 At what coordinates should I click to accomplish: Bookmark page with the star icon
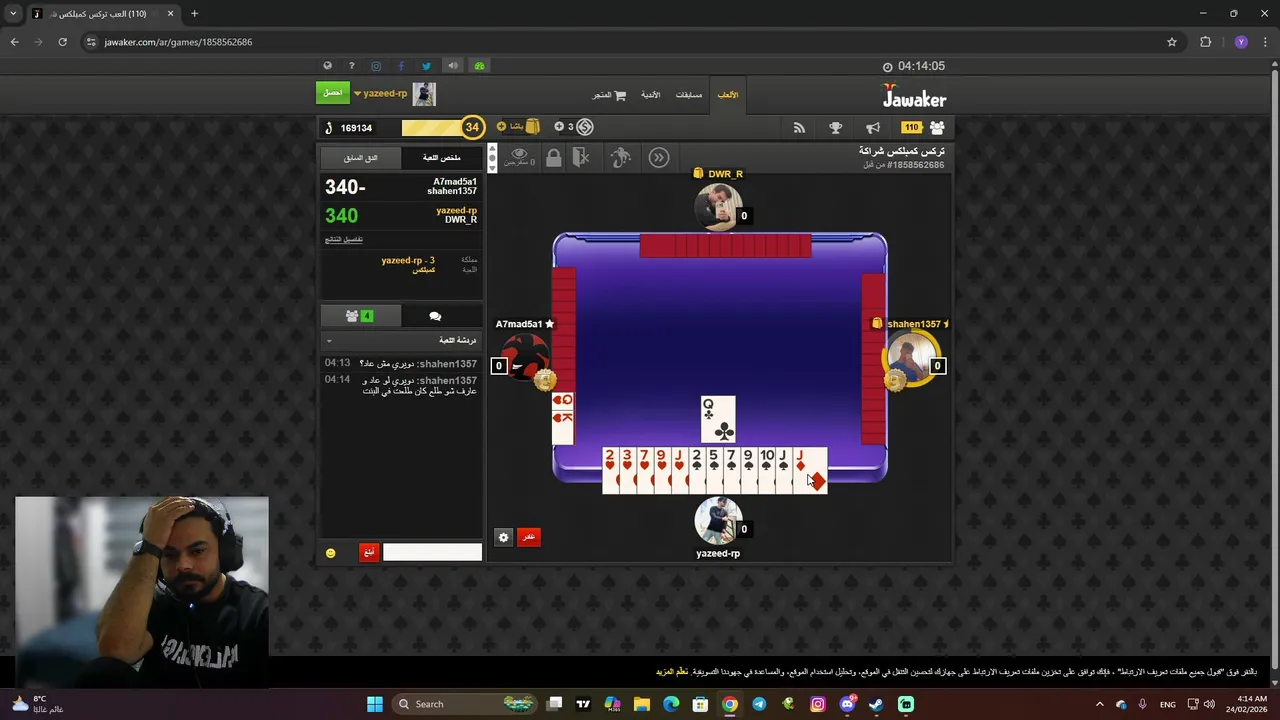tap(1172, 42)
